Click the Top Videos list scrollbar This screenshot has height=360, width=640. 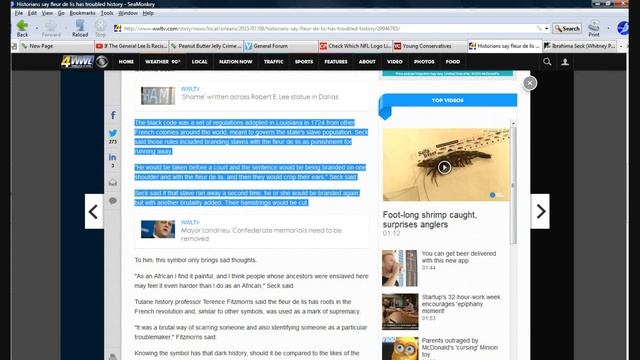(513, 186)
